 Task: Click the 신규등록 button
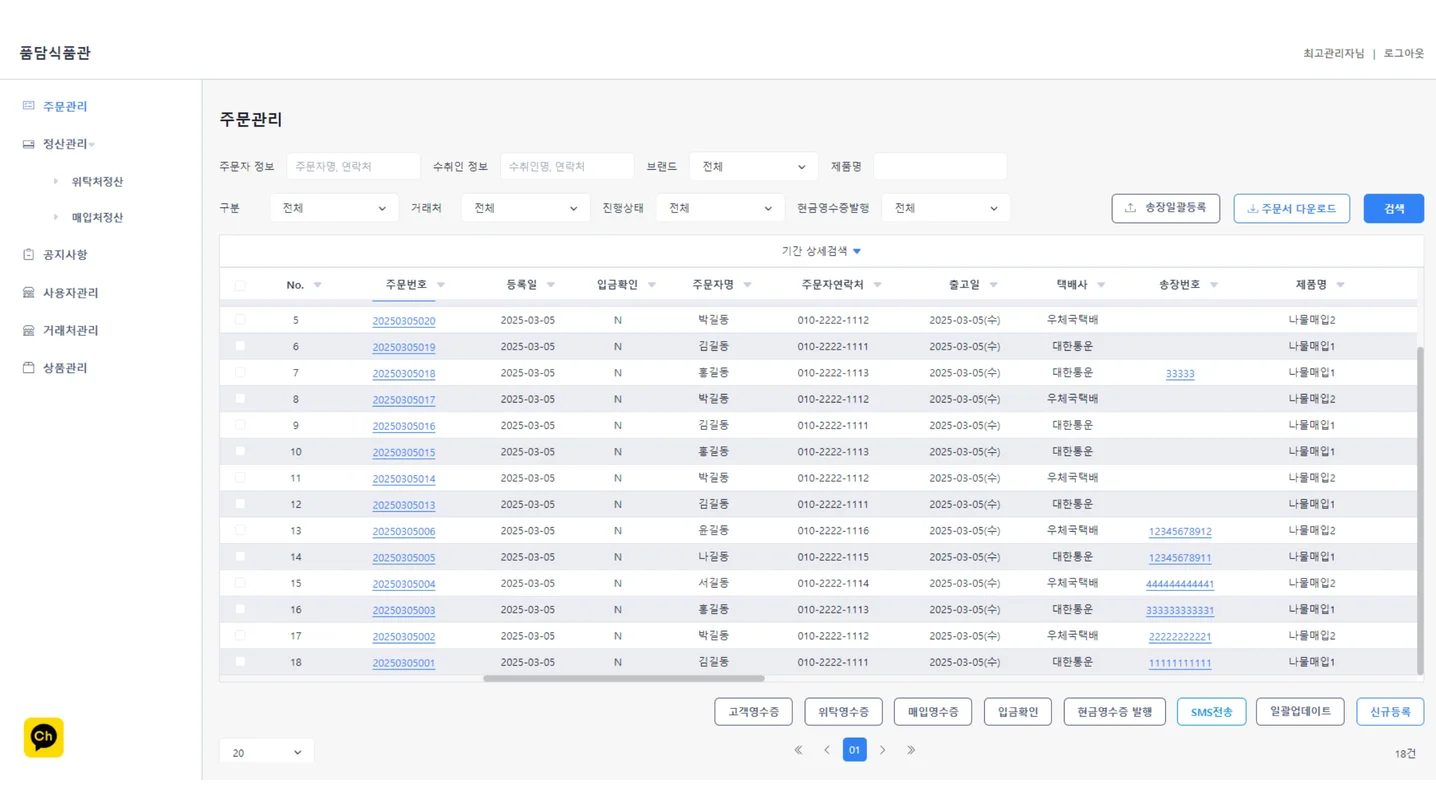[x=1390, y=712]
